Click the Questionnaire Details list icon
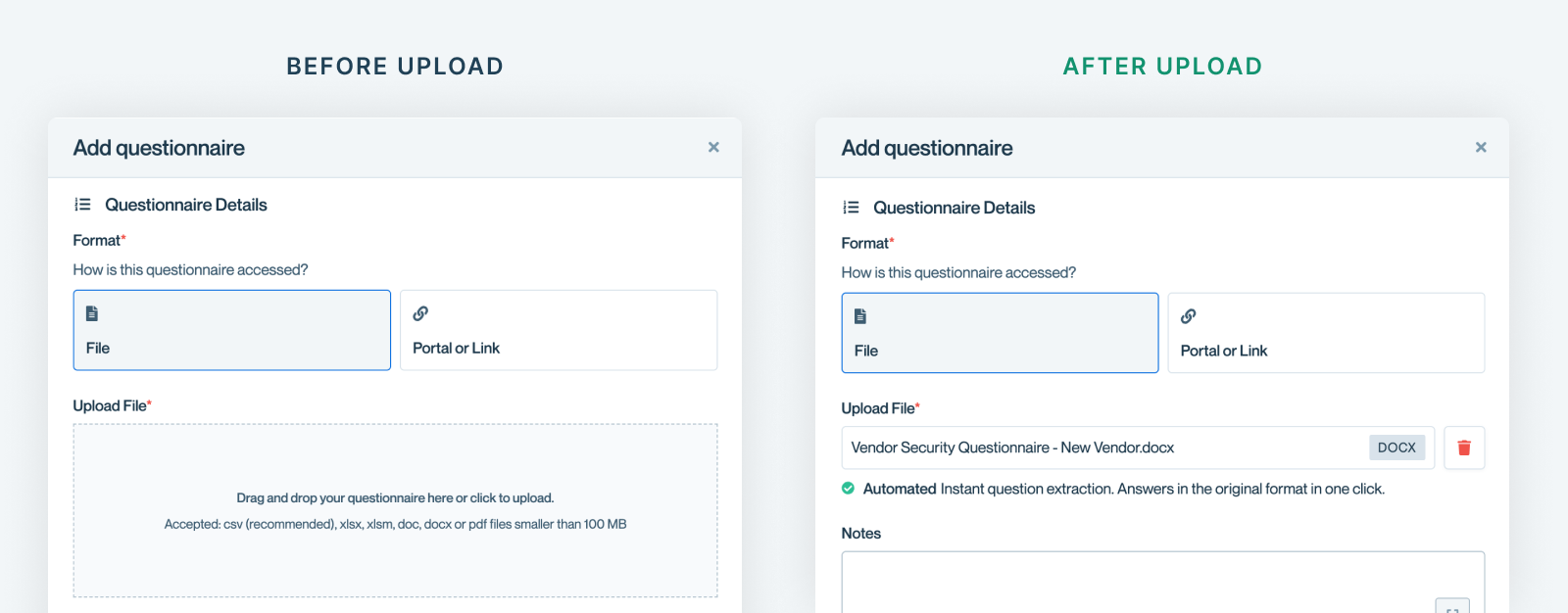Image resolution: width=1568 pixels, height=613 pixels. click(x=82, y=204)
